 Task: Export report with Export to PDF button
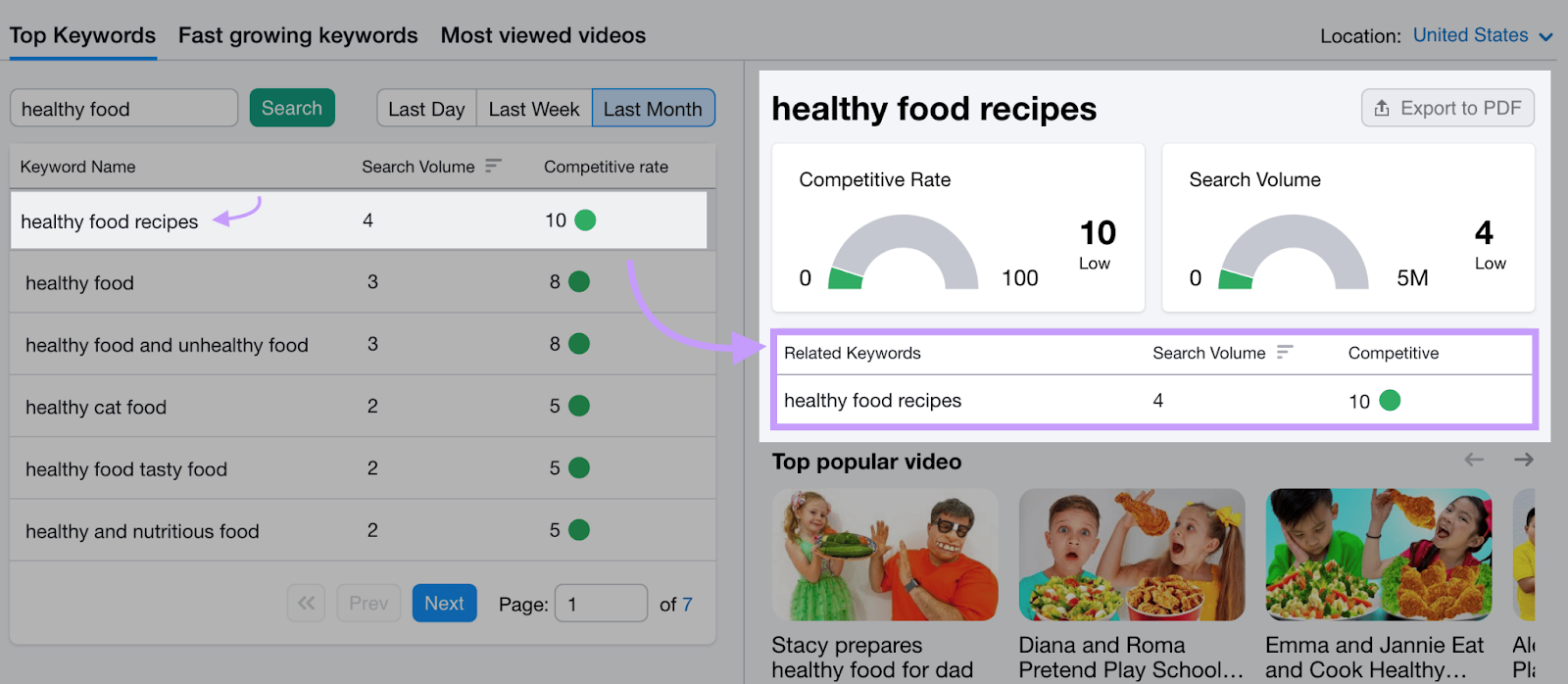1447,108
